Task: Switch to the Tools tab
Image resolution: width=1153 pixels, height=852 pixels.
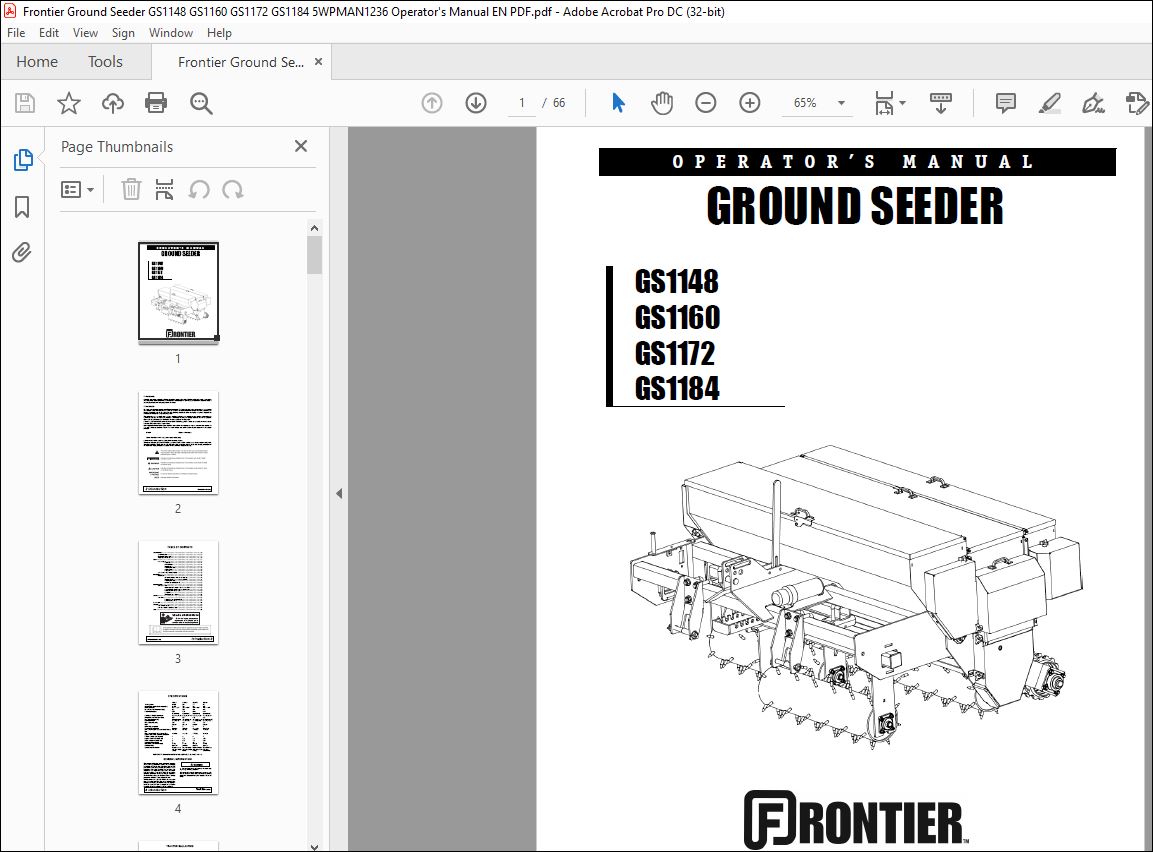Action: click(105, 62)
